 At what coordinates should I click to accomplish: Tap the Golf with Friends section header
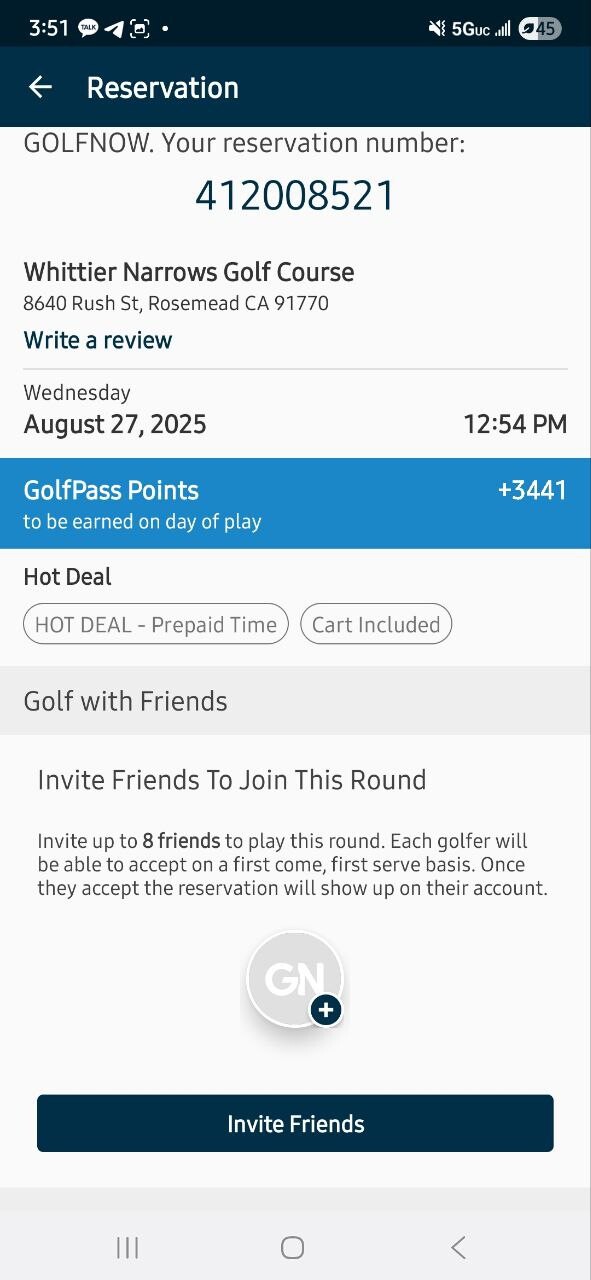pos(295,701)
